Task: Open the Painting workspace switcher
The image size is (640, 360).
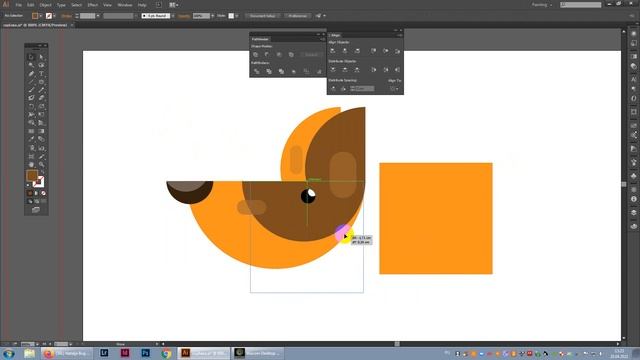Action: 542,5
